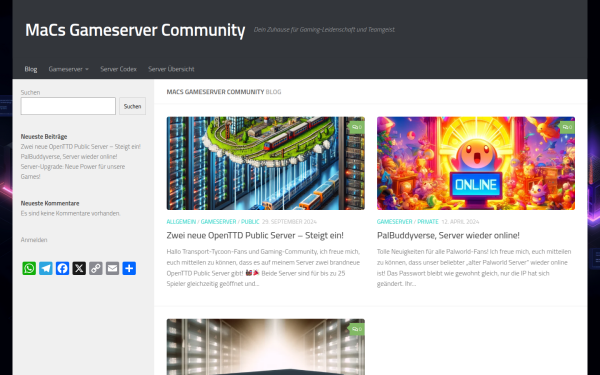Click the 'Neueste Beiträge' heading
Image resolution: width=600 pixels, height=375 pixels.
(44, 137)
